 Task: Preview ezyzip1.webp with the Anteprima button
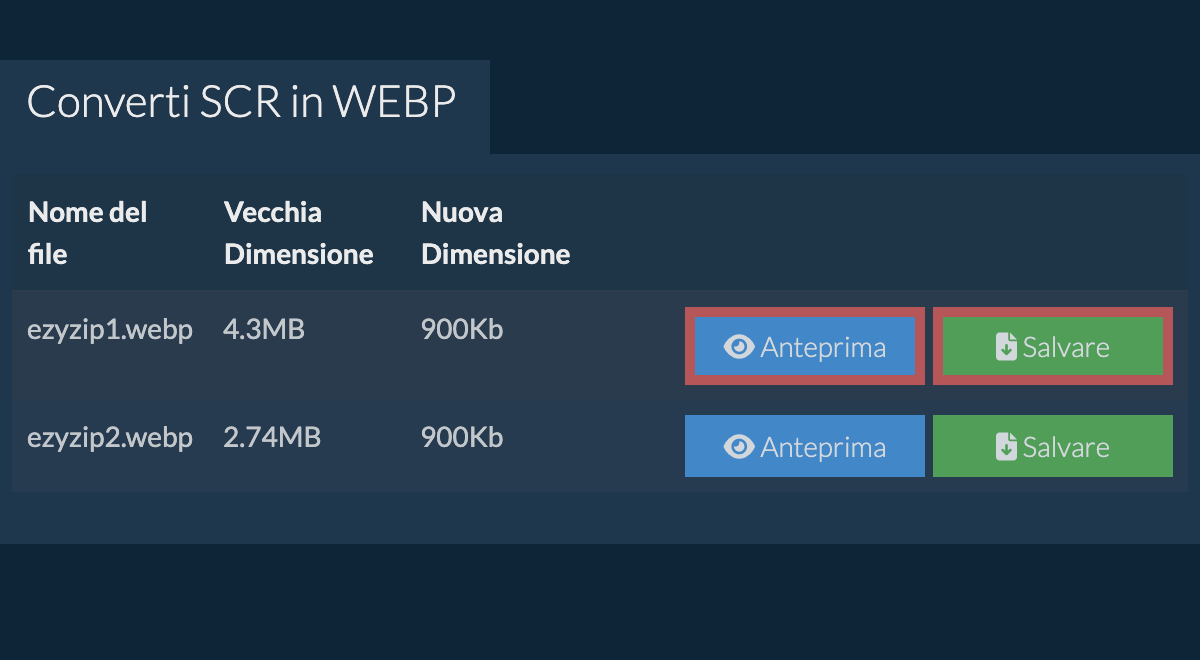[805, 347]
